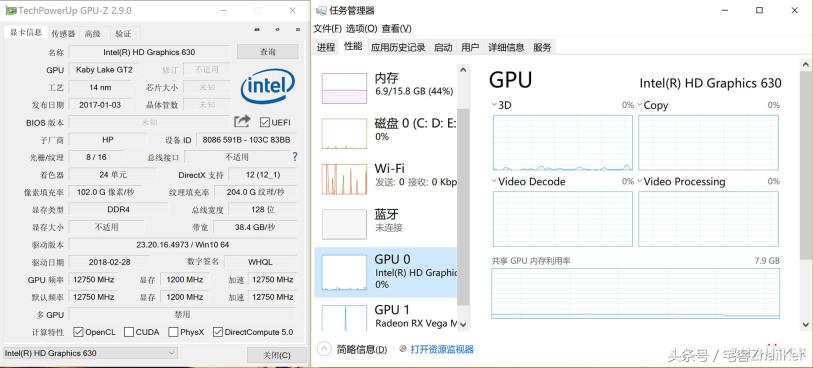Click the 名称 field Intel(R) HD Graphics 630
This screenshot has height=368, width=813.
pyautogui.click(x=149, y=52)
